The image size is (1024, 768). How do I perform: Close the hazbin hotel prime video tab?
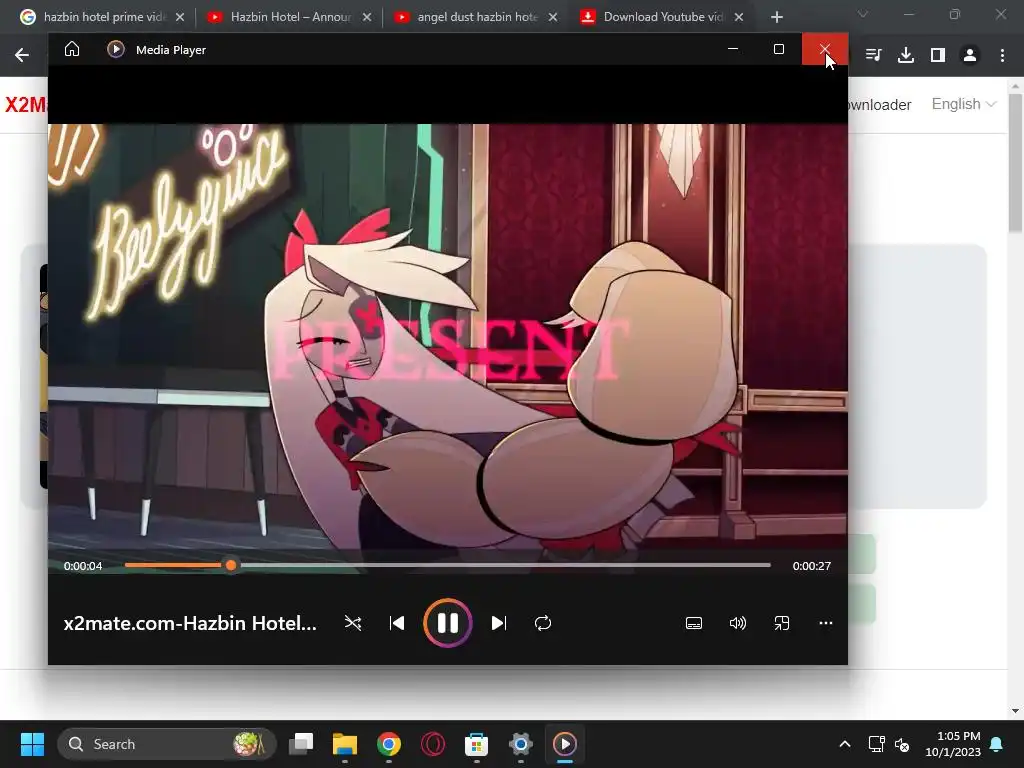[180, 17]
